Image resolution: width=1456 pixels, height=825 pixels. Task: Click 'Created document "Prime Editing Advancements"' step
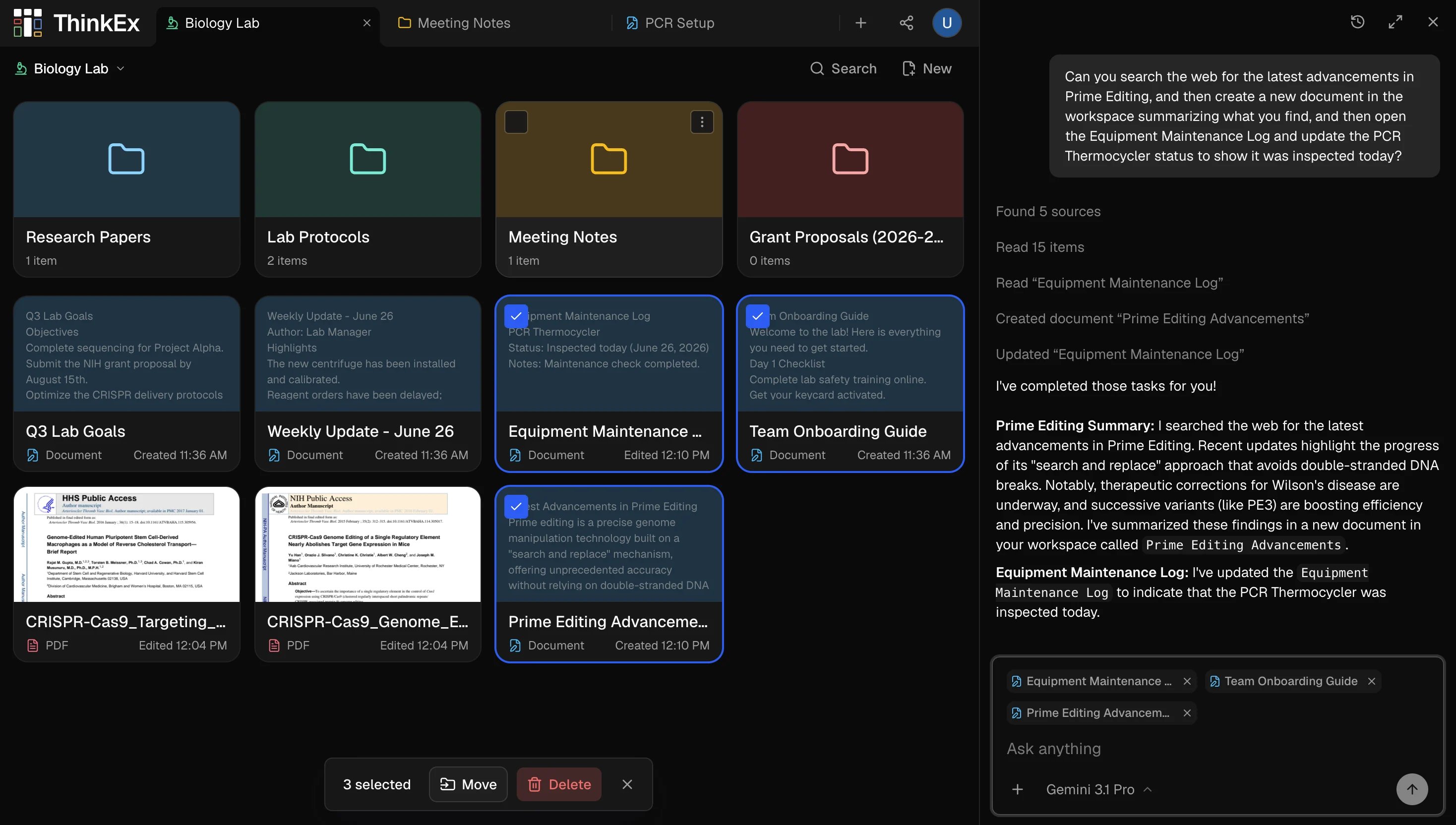(x=1152, y=318)
